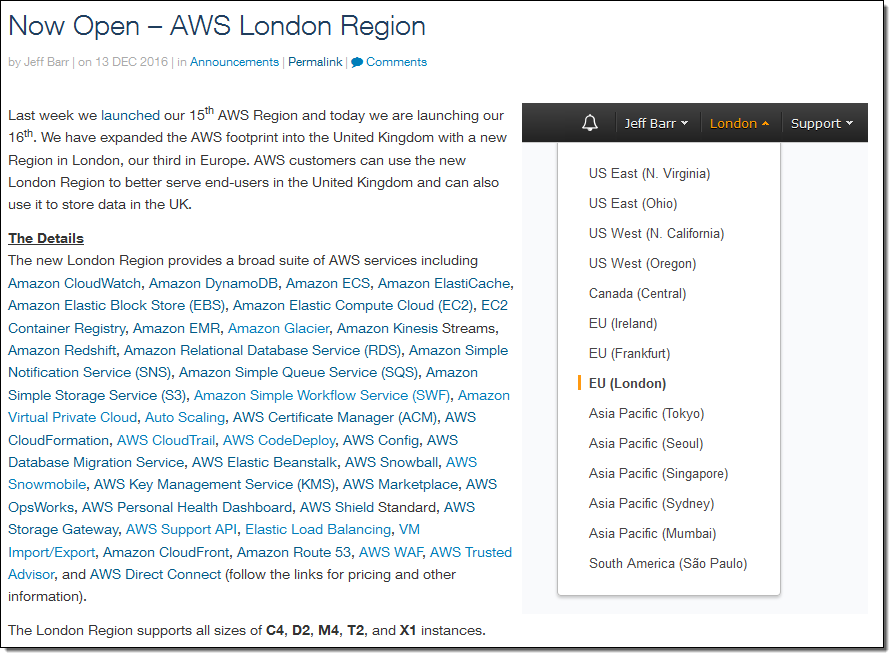The height and width of the screenshot is (658, 894).
Task: Open the Amazon Simple Storage Service (S3) link
Action: pyautogui.click(x=243, y=384)
